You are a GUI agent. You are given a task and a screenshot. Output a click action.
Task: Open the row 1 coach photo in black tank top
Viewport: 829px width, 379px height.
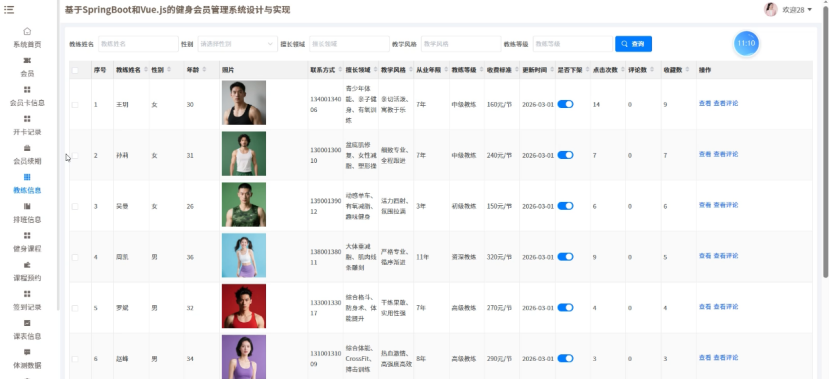(x=244, y=103)
